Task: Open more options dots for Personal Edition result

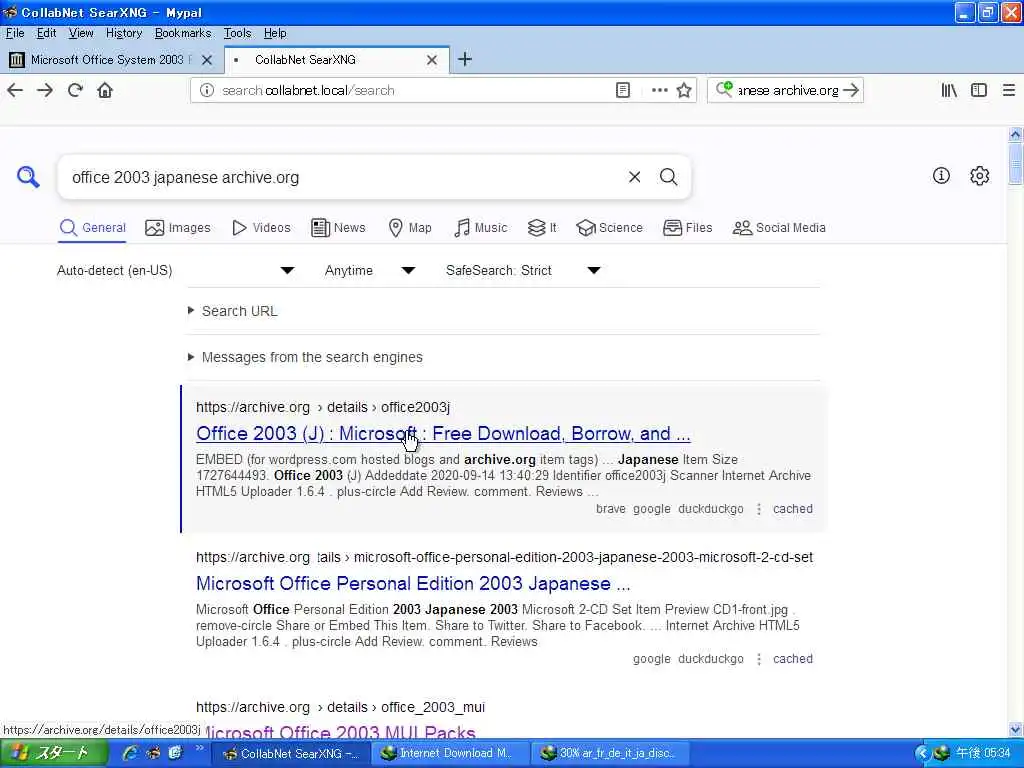Action: point(758,659)
